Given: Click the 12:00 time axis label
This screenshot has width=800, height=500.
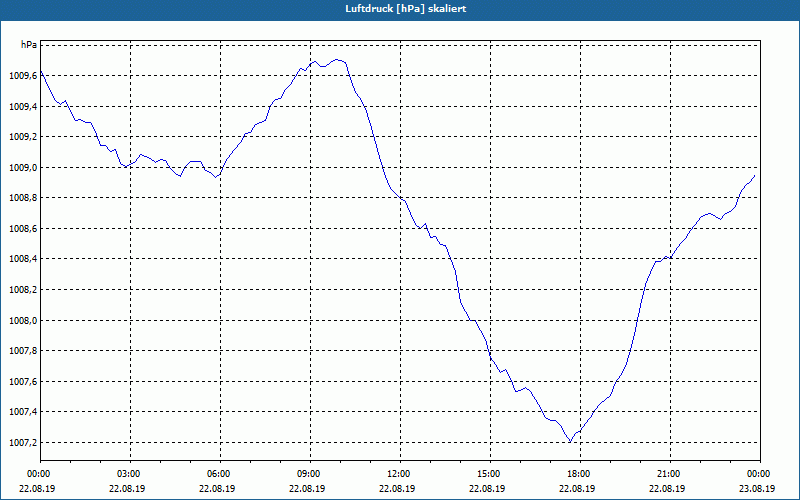Looking at the screenshot, I should pyautogui.click(x=400, y=473).
